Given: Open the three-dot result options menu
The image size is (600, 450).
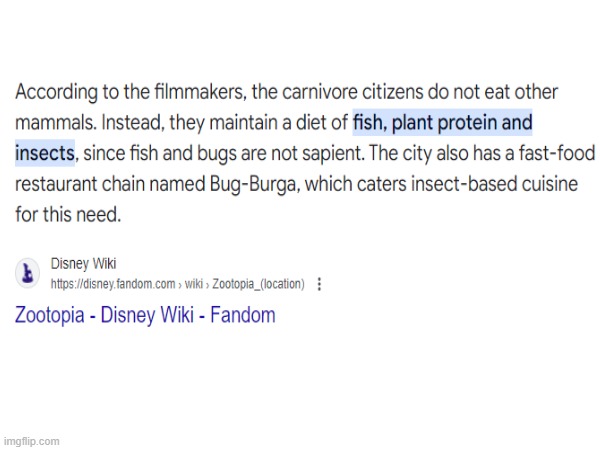Looking at the screenshot, I should 319,284.
